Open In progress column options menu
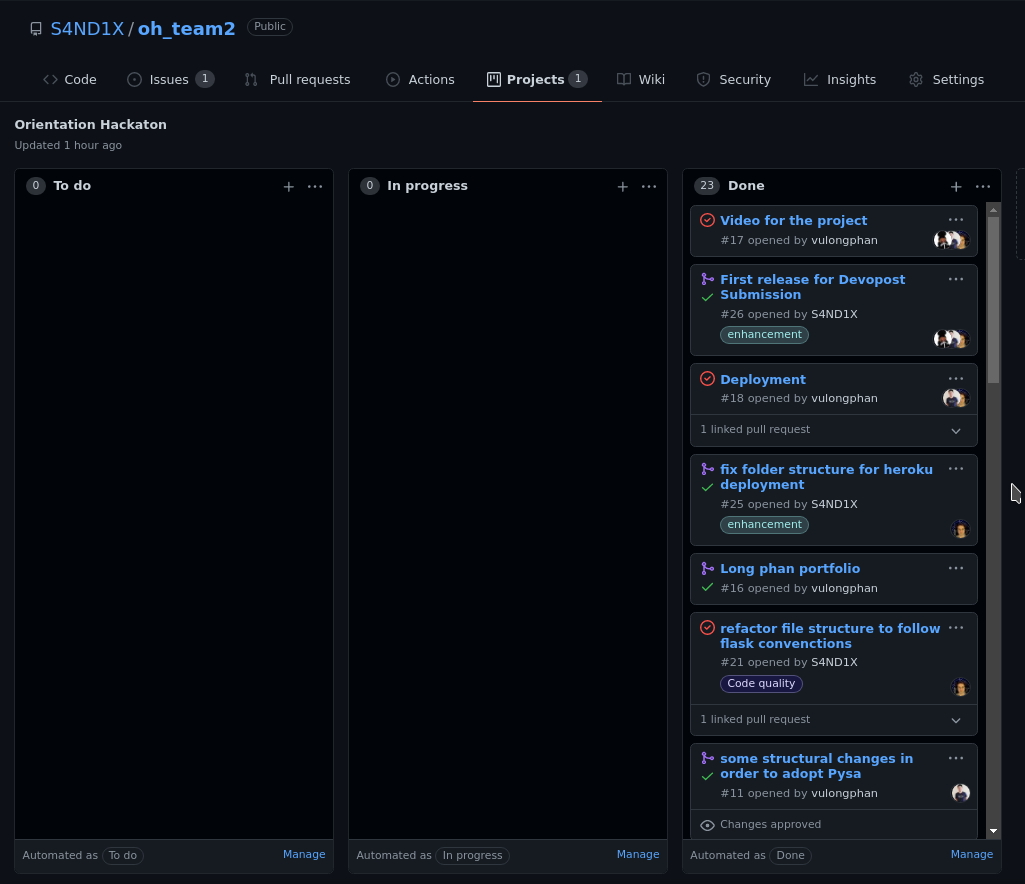This screenshot has width=1025, height=884. 649,187
